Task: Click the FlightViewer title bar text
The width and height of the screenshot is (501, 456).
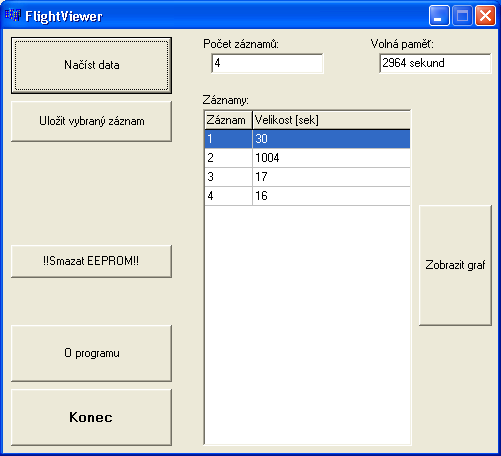Action: click(64, 16)
